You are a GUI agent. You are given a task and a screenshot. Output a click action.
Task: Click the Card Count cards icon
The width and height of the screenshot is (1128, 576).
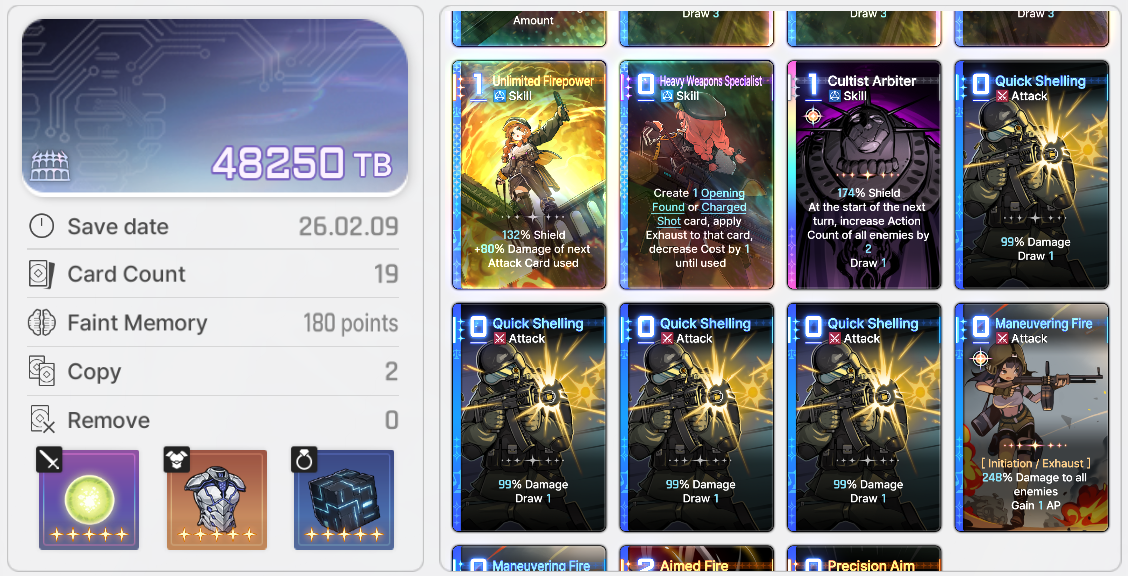(42, 274)
